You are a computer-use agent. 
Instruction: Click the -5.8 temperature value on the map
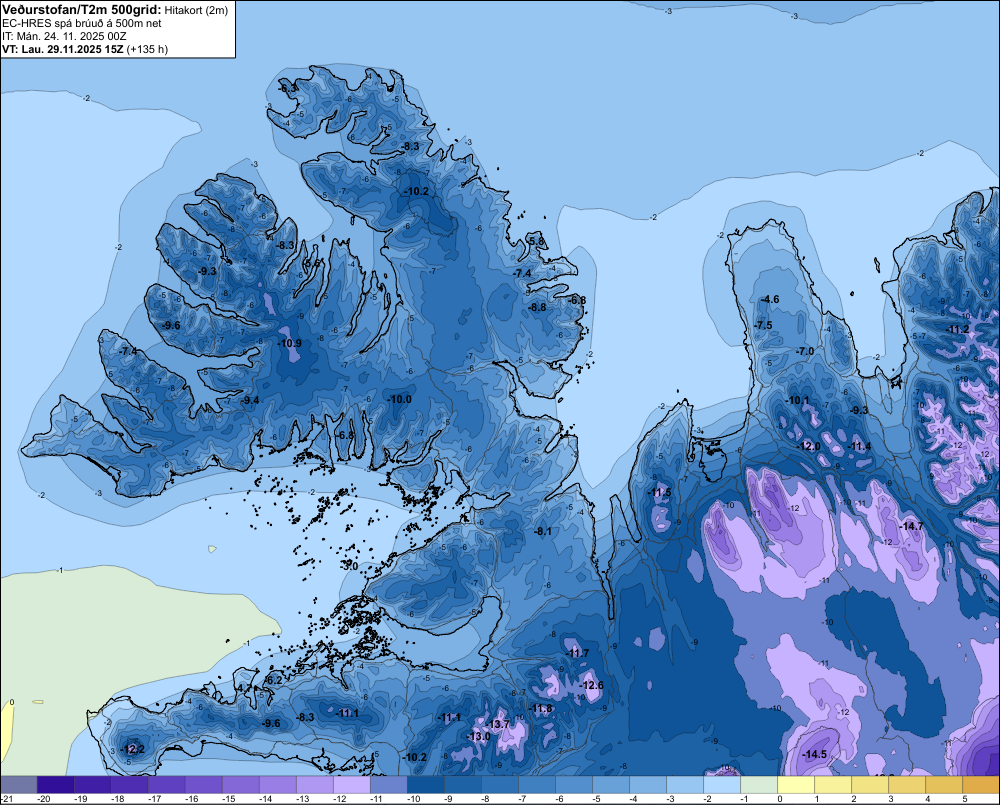pos(537,241)
